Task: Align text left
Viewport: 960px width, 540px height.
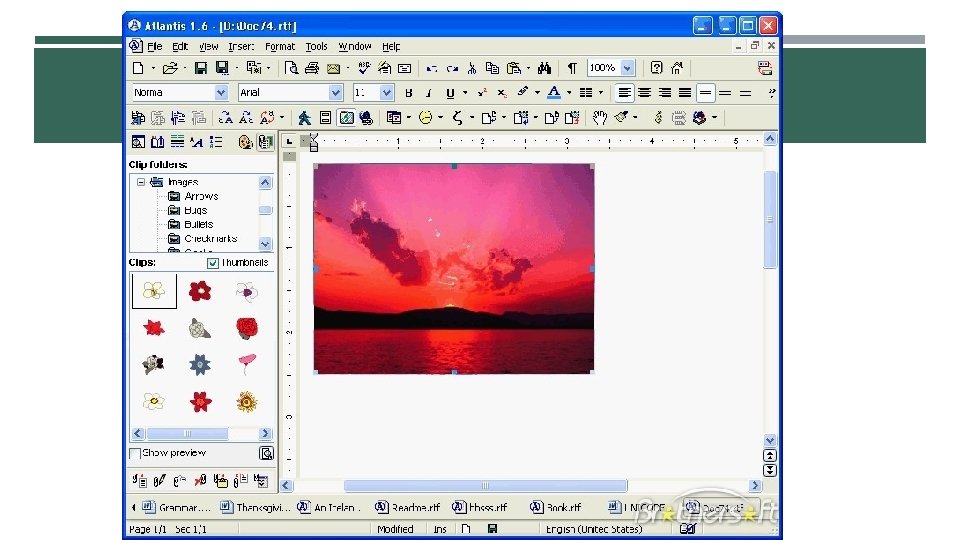Action: [x=624, y=93]
